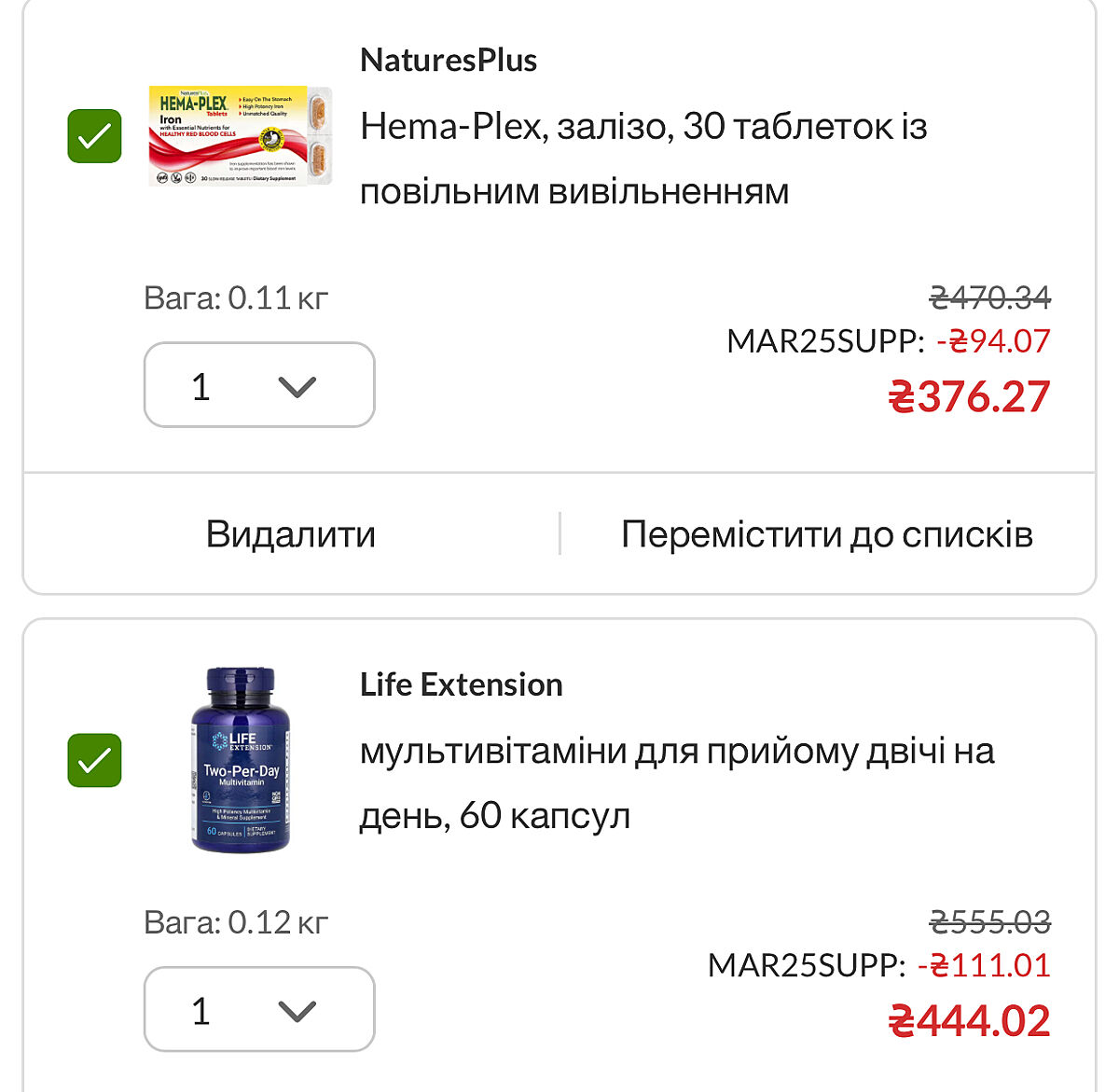This screenshot has height=1092, width=1119.
Task: Click the MAR25SUPP code on Life Extension
Action: (806, 965)
